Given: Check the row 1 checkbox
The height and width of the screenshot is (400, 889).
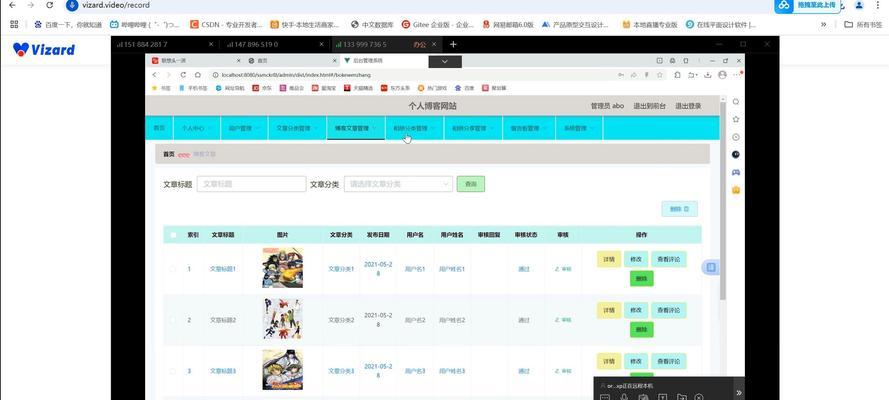Looking at the screenshot, I should click(x=173, y=269).
